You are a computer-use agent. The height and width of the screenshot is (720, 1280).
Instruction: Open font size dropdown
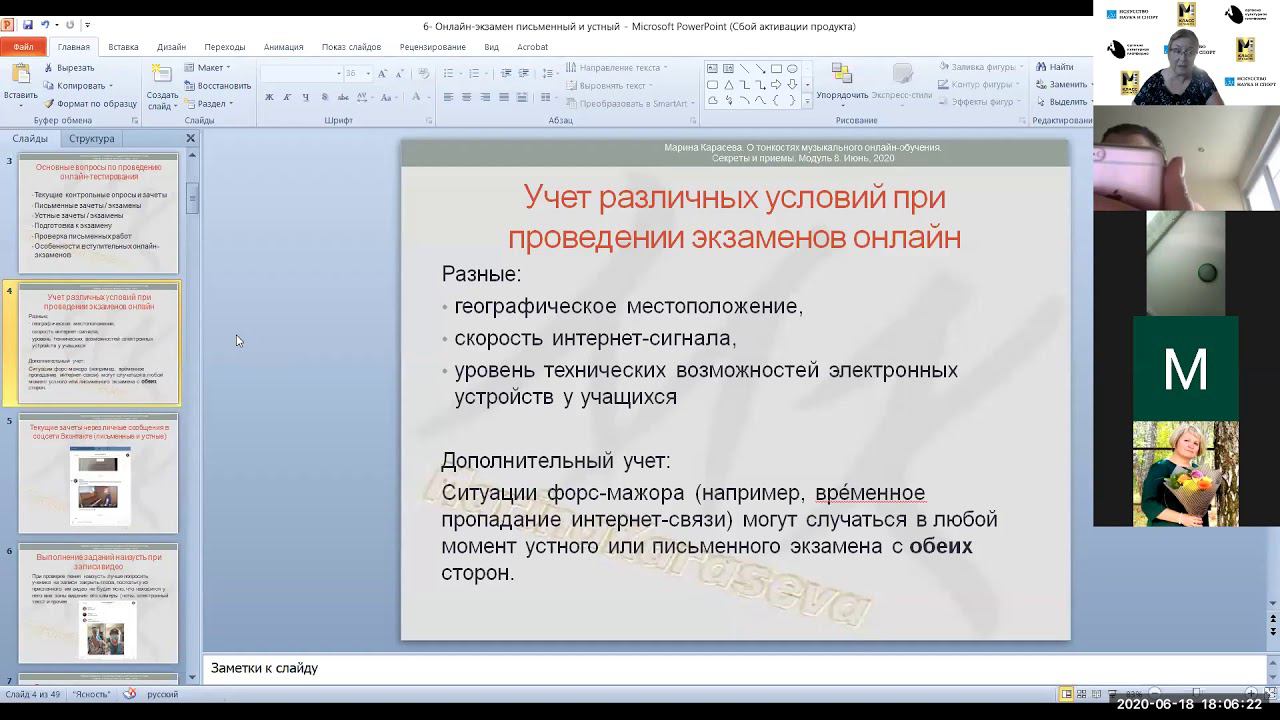[x=368, y=73]
